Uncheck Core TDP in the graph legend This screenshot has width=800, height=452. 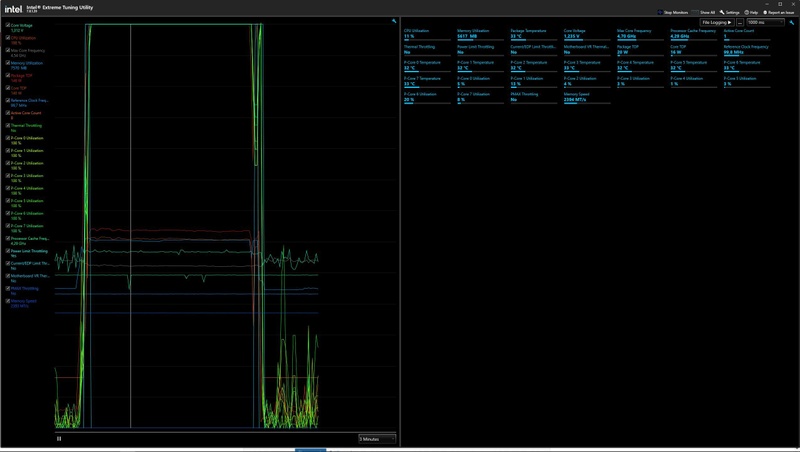coord(8,87)
